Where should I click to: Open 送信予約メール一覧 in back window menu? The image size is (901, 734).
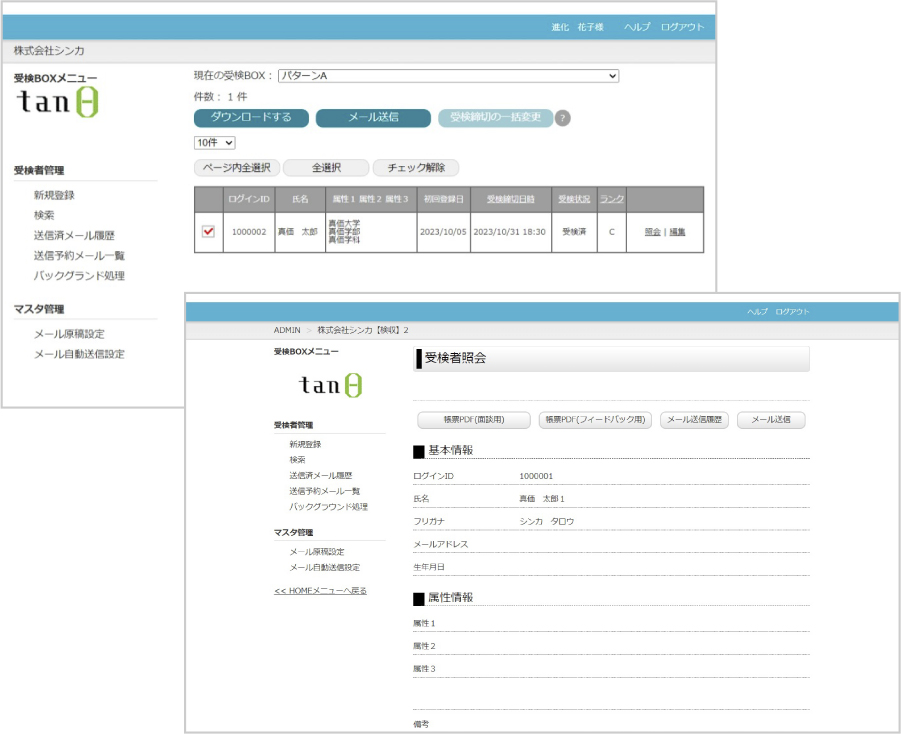click(79, 256)
